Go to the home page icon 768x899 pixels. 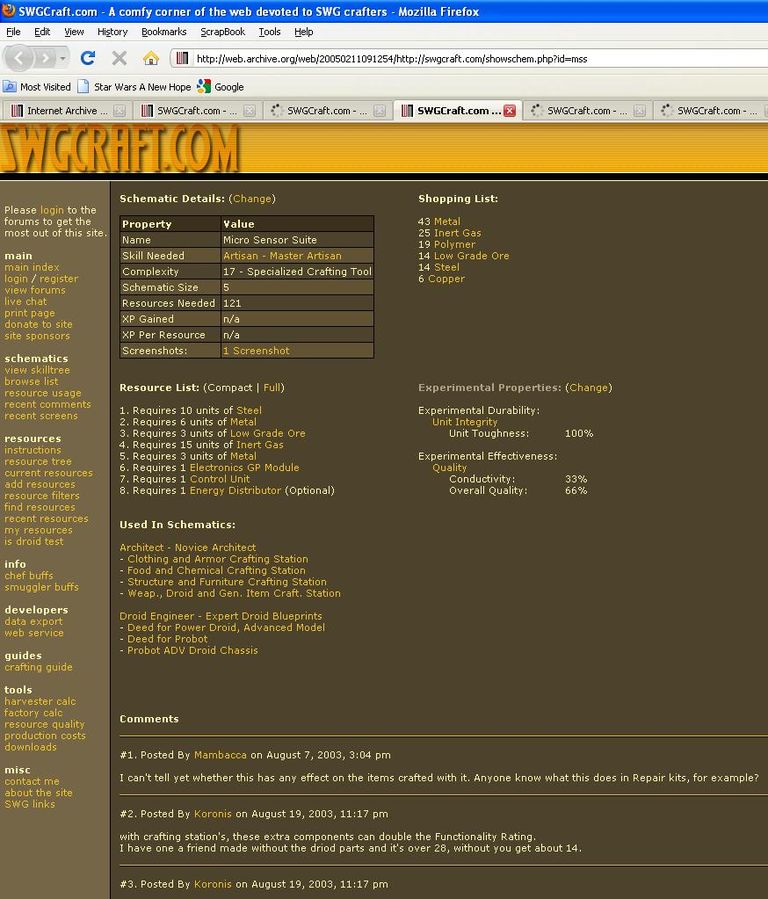click(150, 58)
